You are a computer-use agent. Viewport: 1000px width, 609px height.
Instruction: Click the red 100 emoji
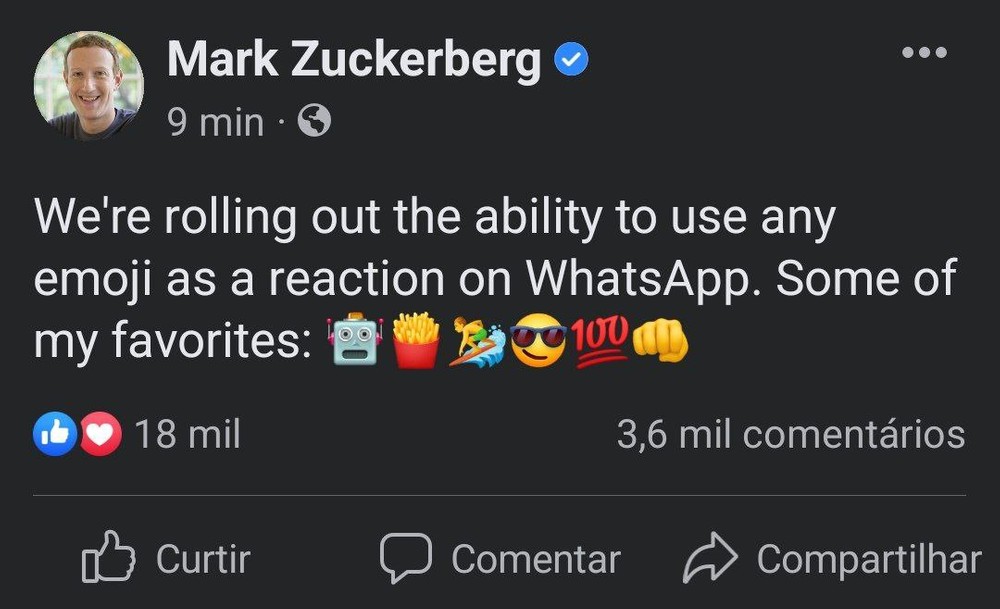click(x=600, y=340)
